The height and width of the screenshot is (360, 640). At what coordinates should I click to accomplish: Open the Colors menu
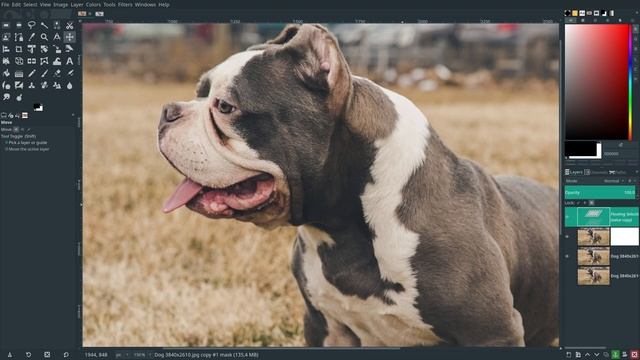93,4
